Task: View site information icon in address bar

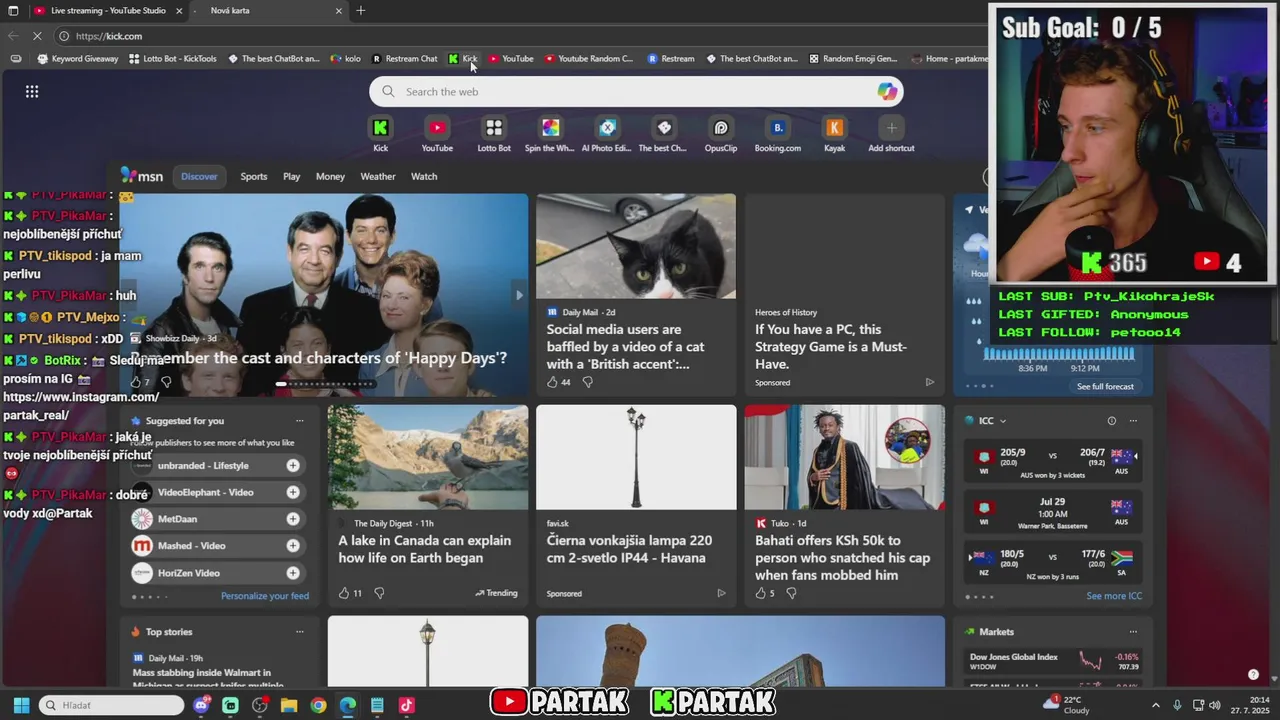Action: pos(64,36)
